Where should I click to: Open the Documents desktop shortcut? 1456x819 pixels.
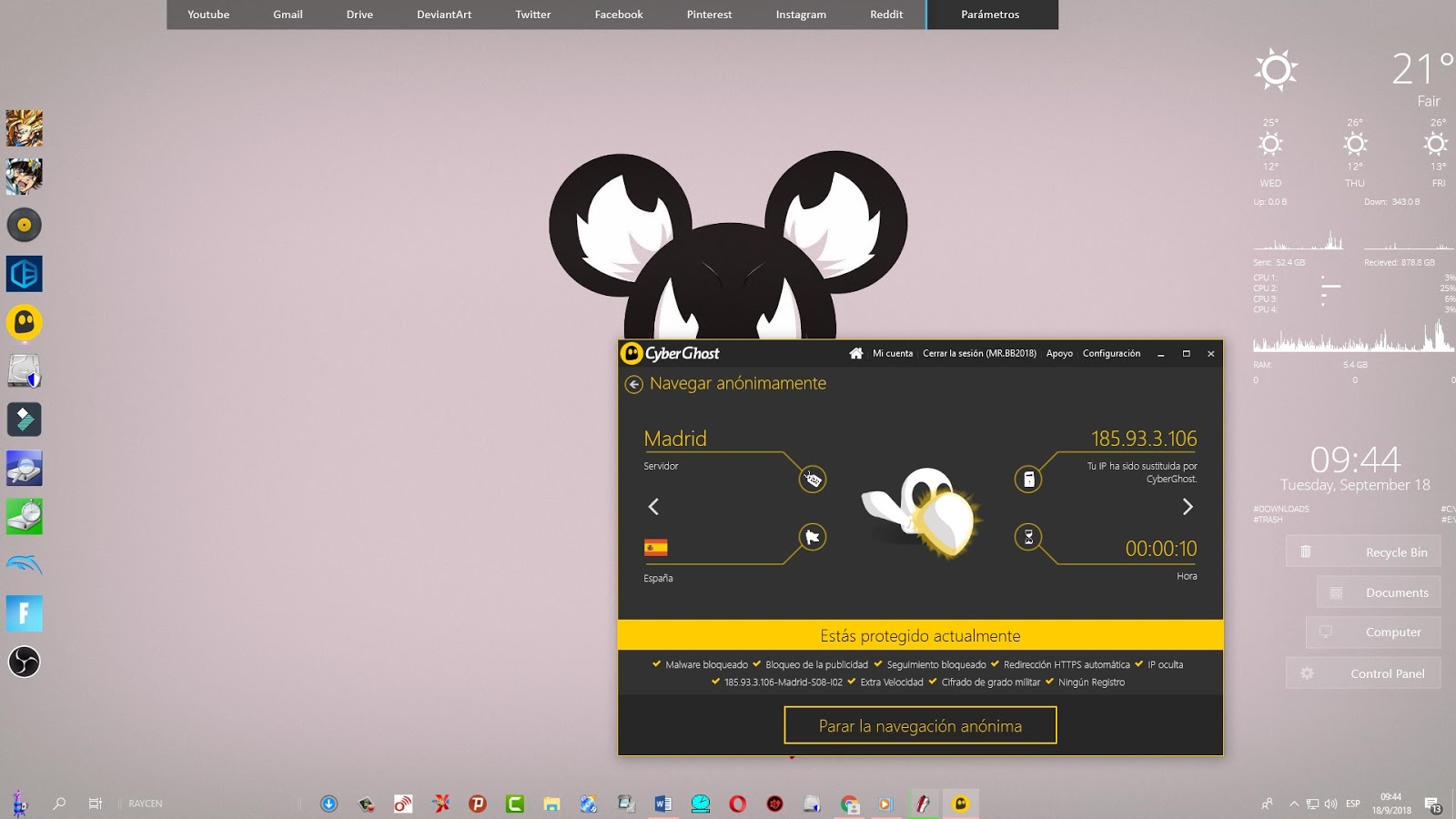pos(1379,592)
